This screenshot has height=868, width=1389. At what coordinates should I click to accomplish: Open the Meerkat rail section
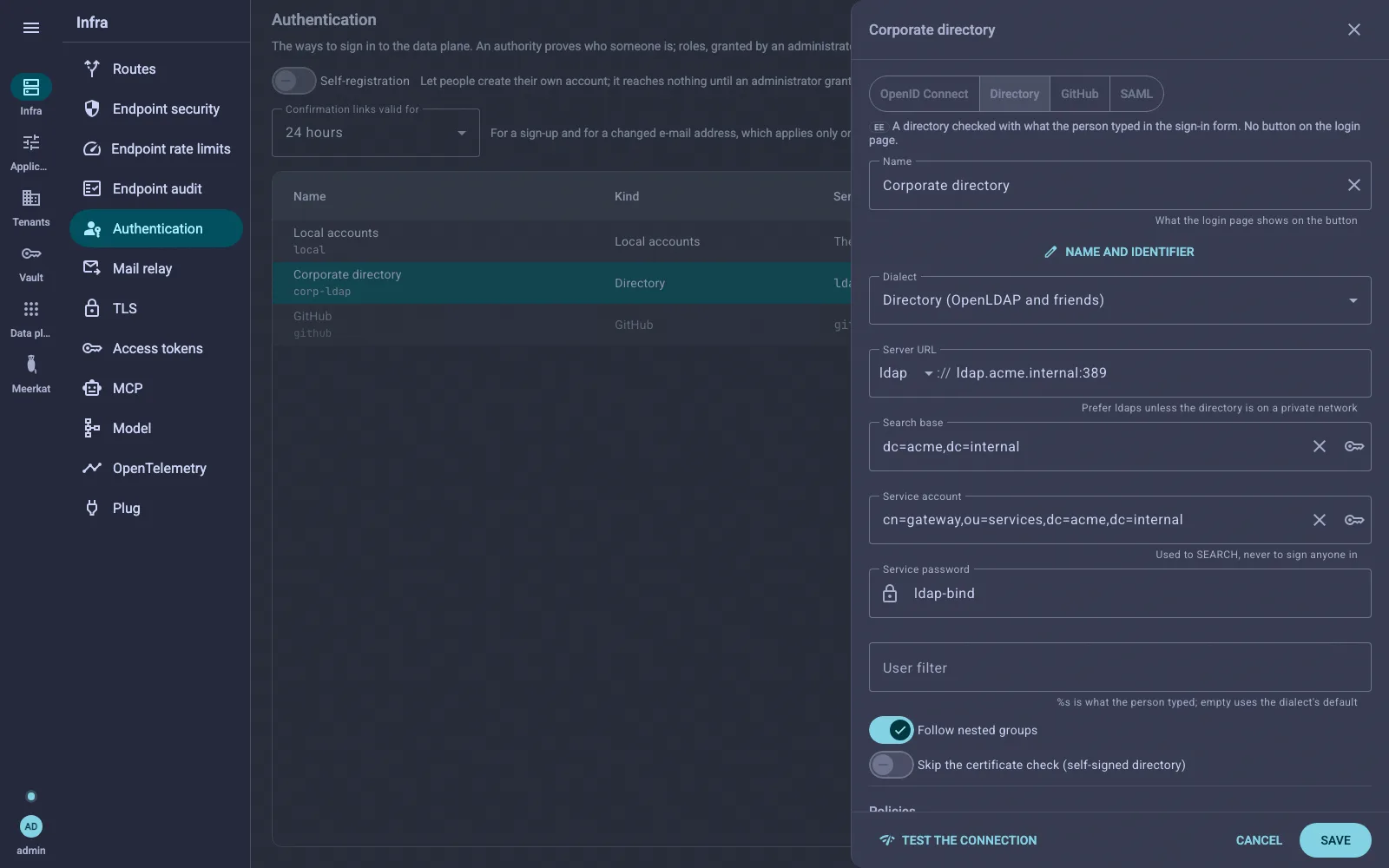coord(31,374)
